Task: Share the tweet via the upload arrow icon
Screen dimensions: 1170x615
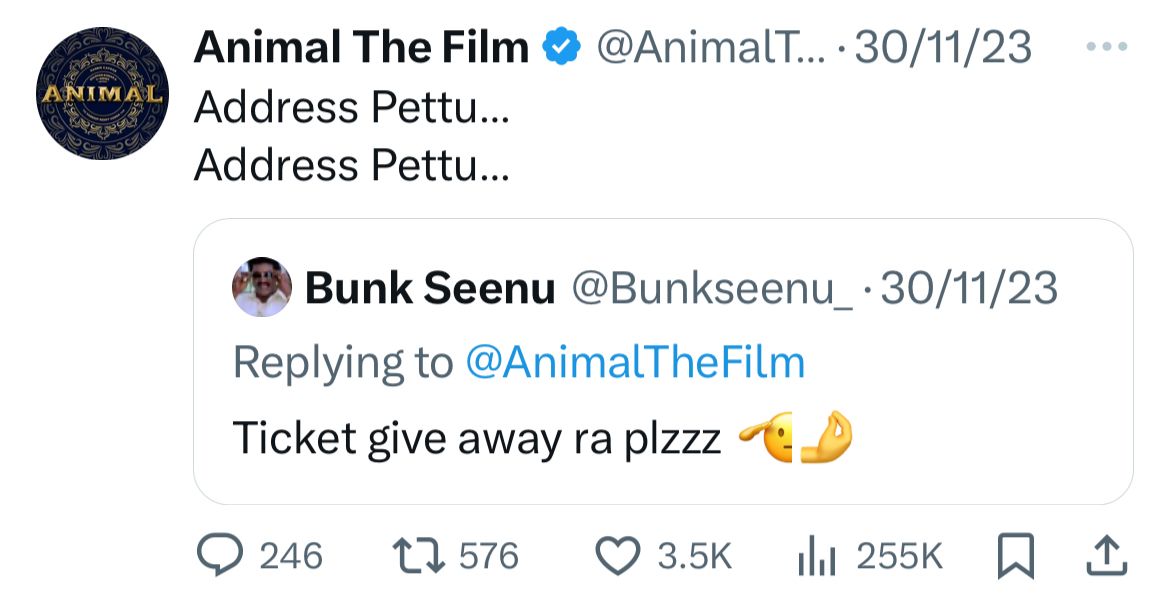Action: coord(1107,555)
